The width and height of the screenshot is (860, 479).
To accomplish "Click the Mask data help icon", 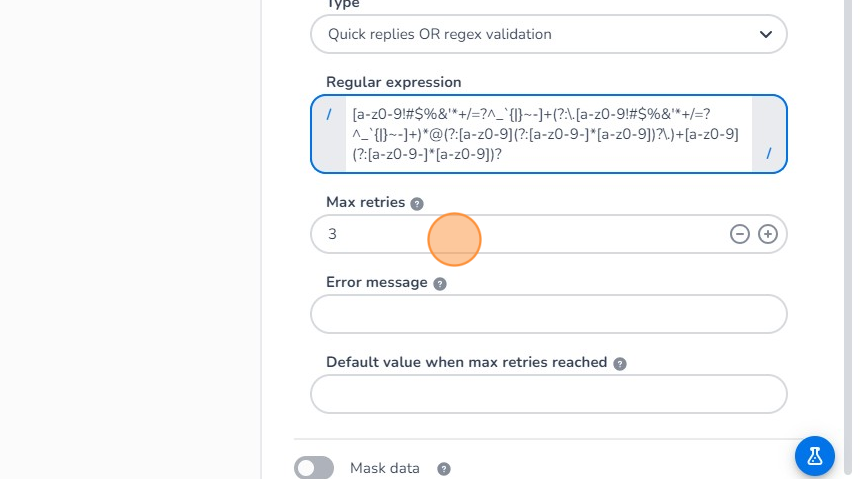I will coord(444,468).
